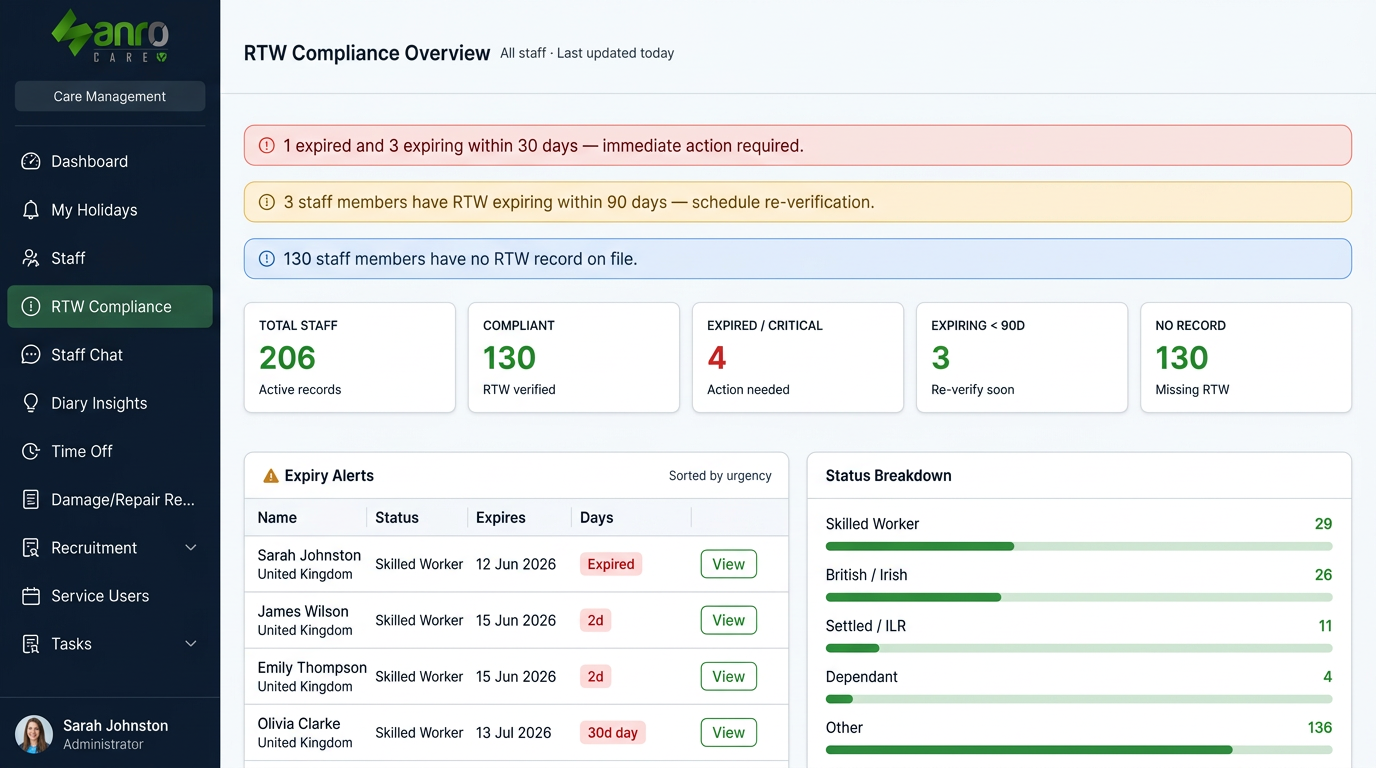This screenshot has height=768, width=1376.
Task: Click the British / Irish progress bar
Action: (x=1079, y=598)
